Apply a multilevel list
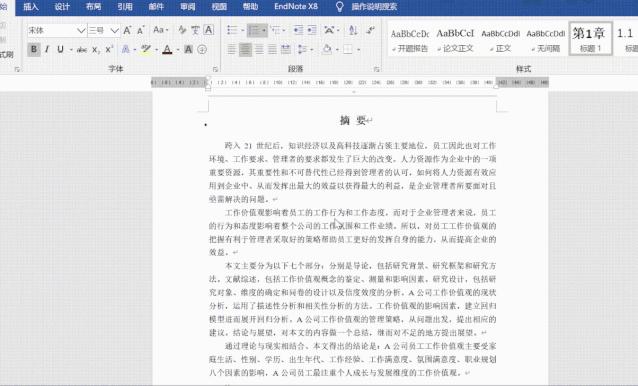Screen dimensions: 638x386 pos(276,30)
